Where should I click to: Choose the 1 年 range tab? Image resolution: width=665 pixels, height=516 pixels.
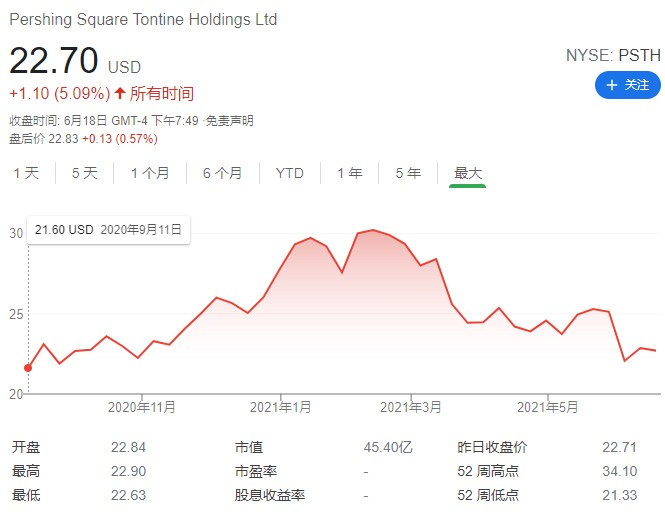click(x=350, y=173)
